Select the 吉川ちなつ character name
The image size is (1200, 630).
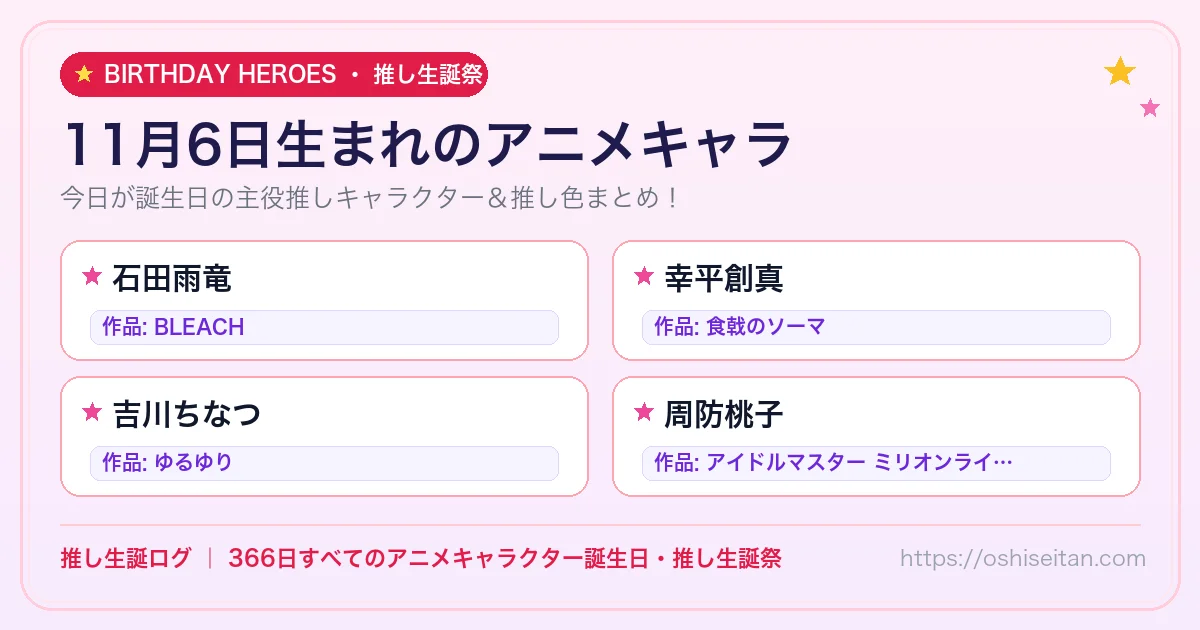187,414
